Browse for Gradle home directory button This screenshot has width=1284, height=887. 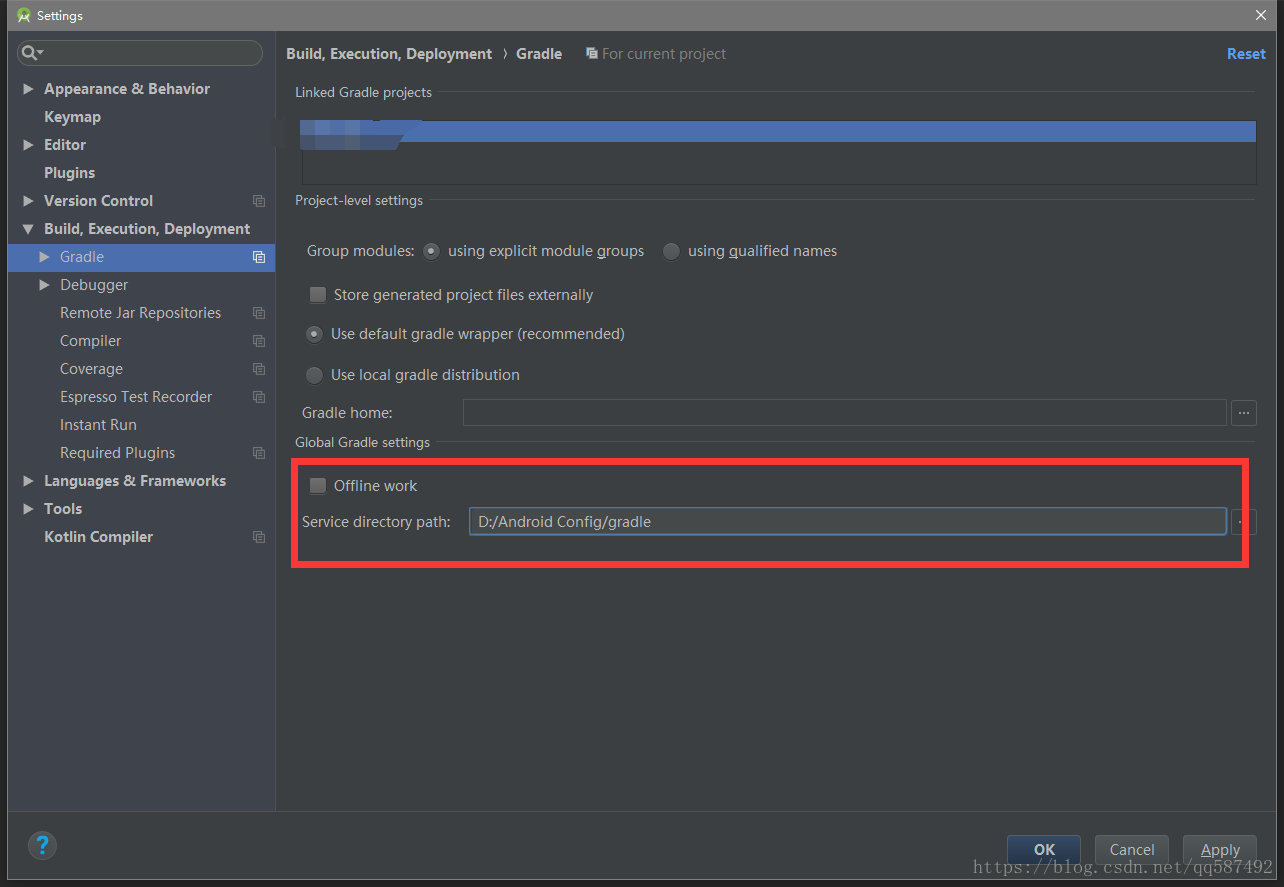1244,412
